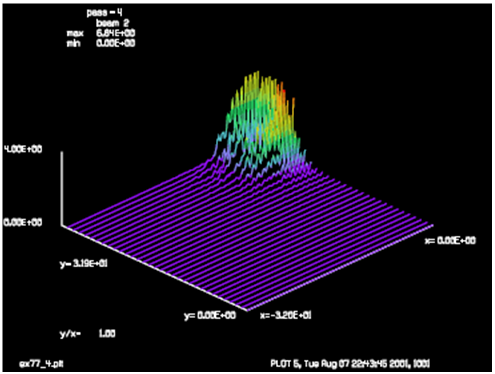Click the 'pass - 4' title text
495x374 pixels.
(104, 13)
